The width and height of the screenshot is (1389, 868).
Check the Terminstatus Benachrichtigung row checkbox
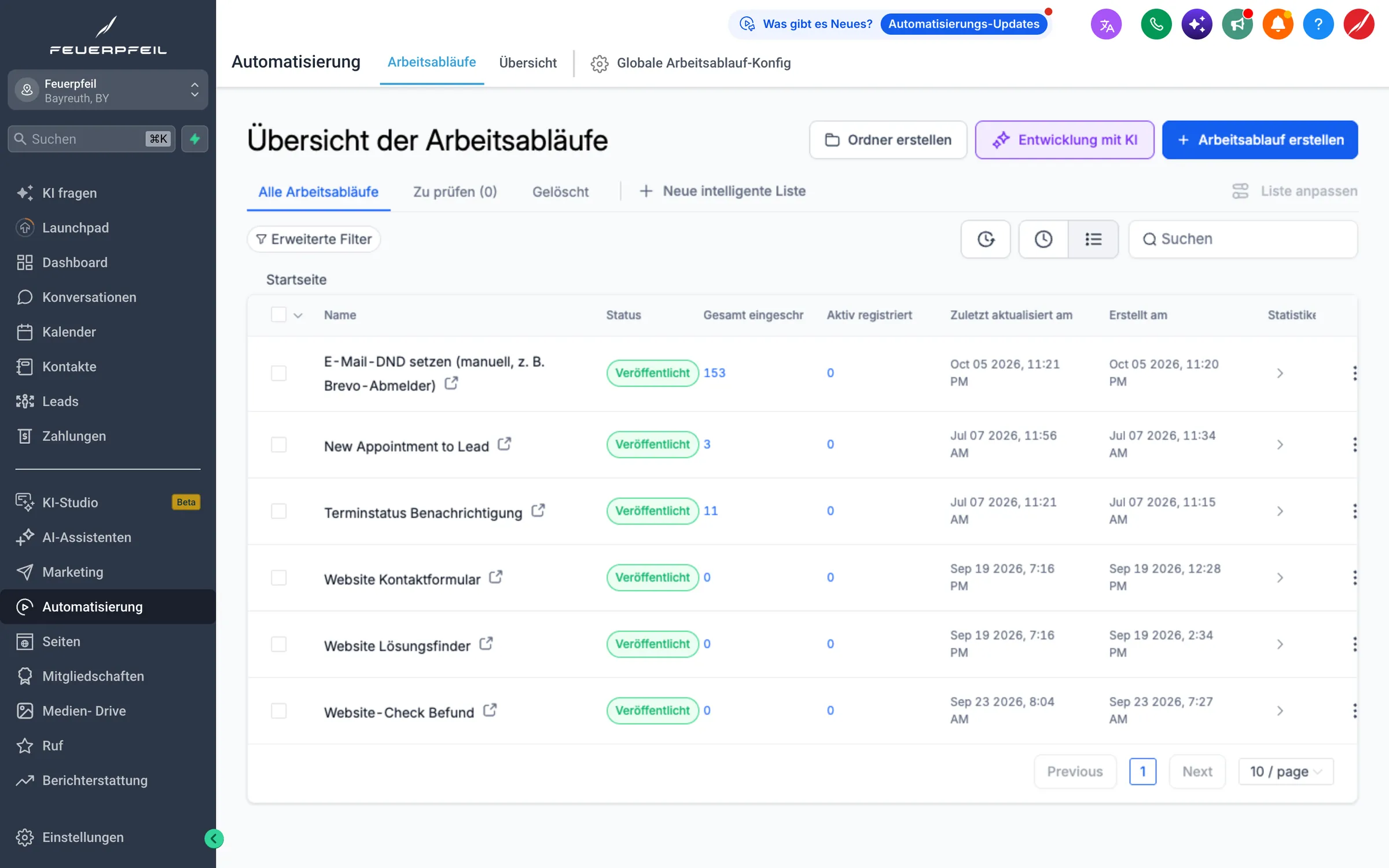[278, 511]
